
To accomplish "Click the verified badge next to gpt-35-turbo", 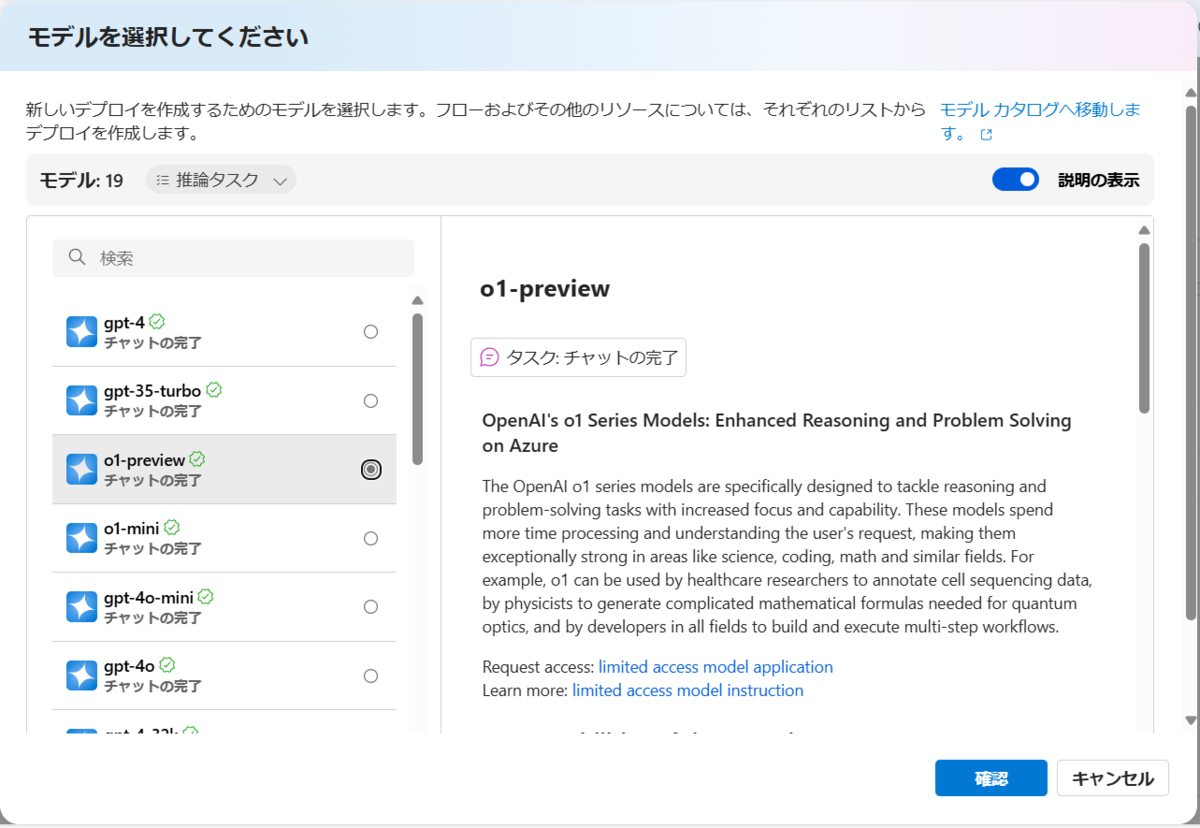I will [x=214, y=390].
